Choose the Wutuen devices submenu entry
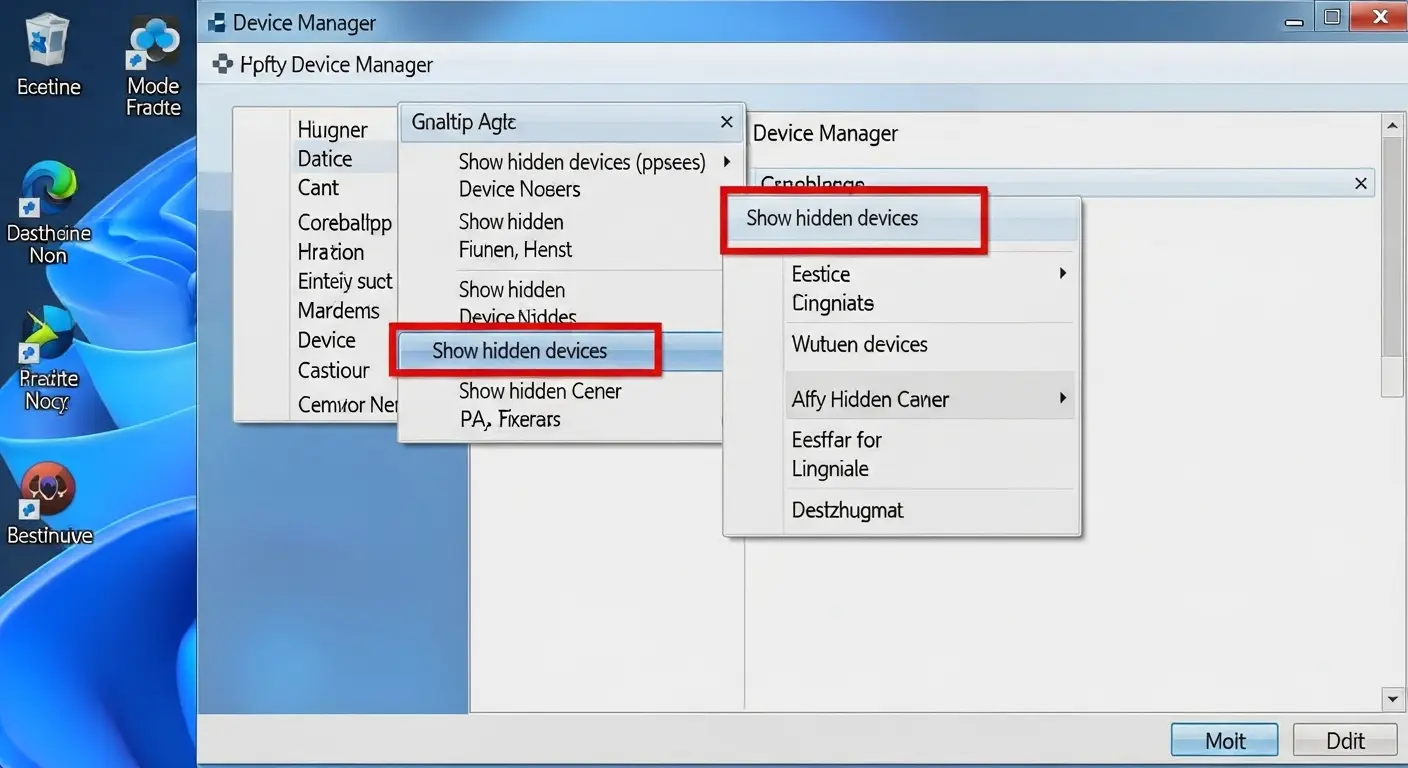 click(860, 344)
